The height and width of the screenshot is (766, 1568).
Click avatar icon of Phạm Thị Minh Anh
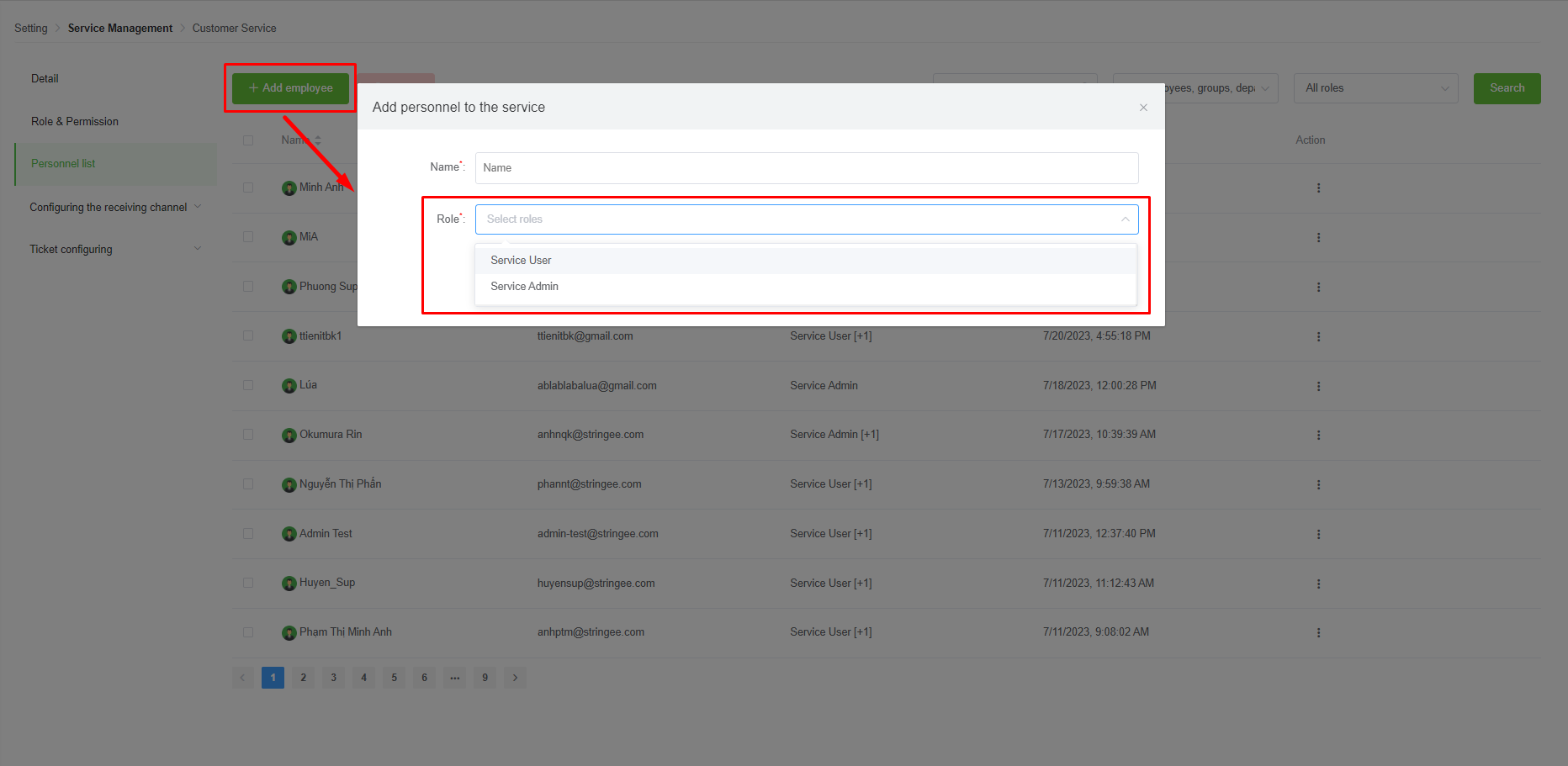pyautogui.click(x=289, y=633)
